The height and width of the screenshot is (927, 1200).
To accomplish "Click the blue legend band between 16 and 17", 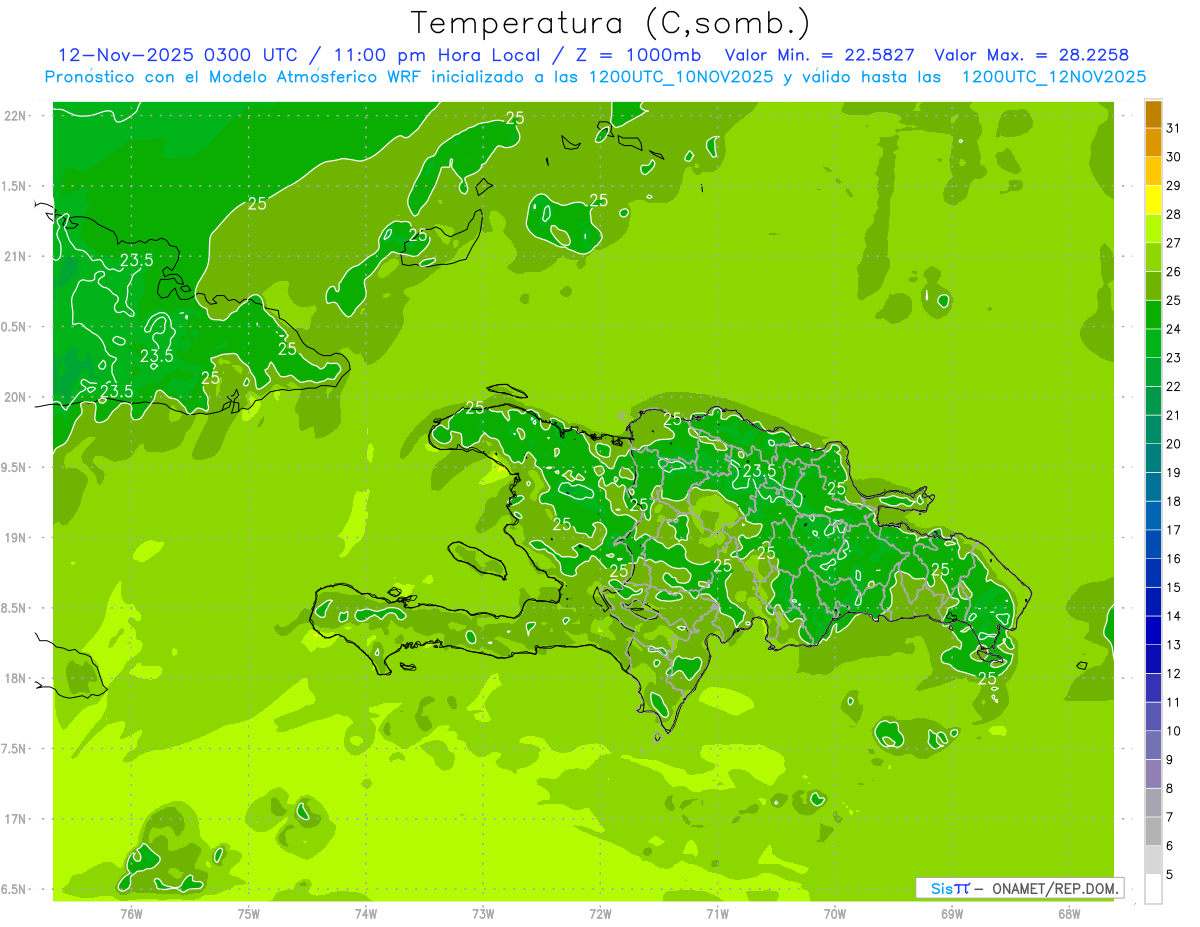I will [x=1153, y=545].
